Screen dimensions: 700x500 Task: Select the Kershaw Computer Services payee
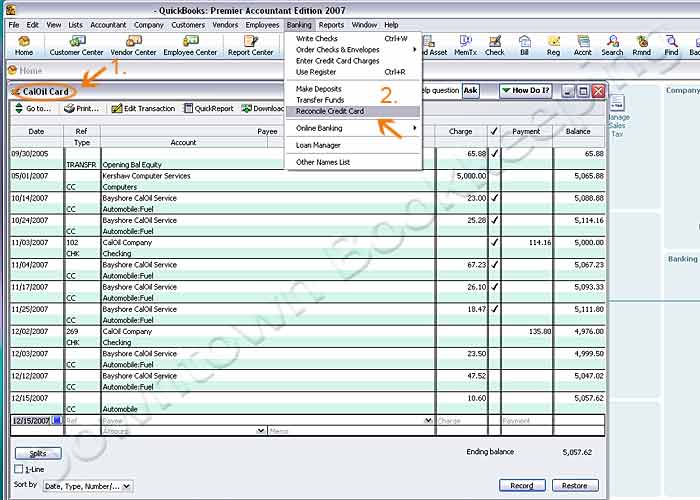click(146, 176)
